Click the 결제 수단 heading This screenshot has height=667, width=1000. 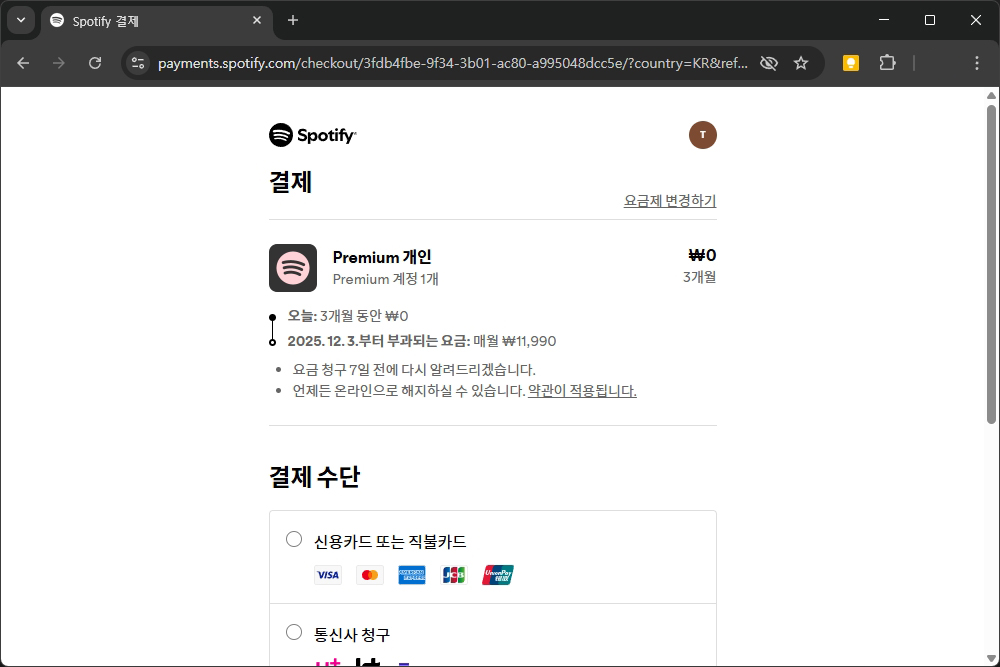(314, 477)
